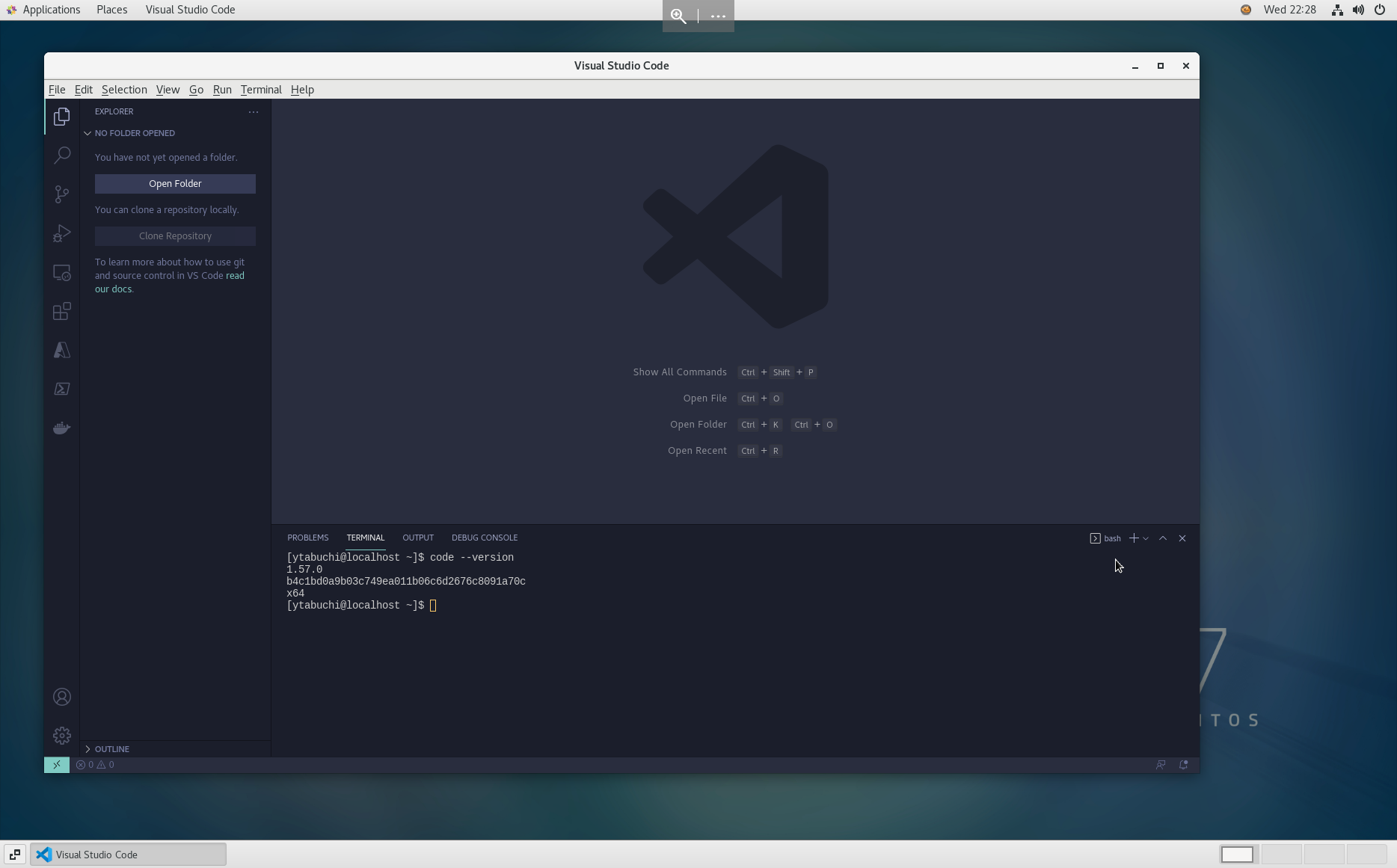Click the zoom magnifier in top overlay
1397x868 pixels.
click(x=678, y=16)
